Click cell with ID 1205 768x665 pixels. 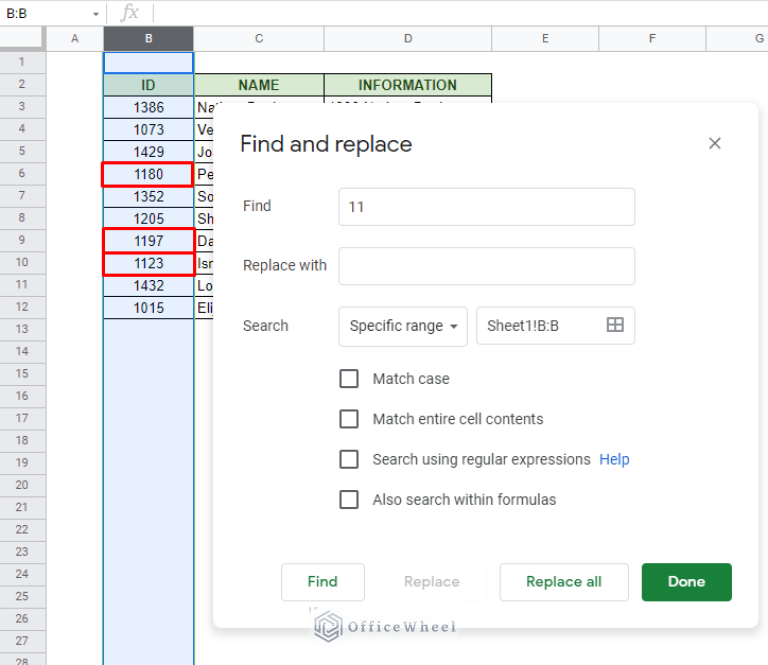tap(148, 219)
